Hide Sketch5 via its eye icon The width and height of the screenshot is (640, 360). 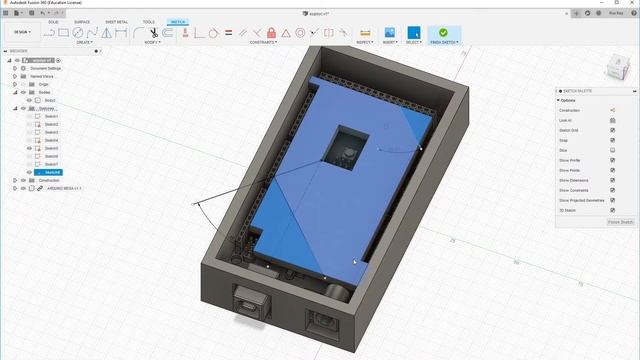29,148
